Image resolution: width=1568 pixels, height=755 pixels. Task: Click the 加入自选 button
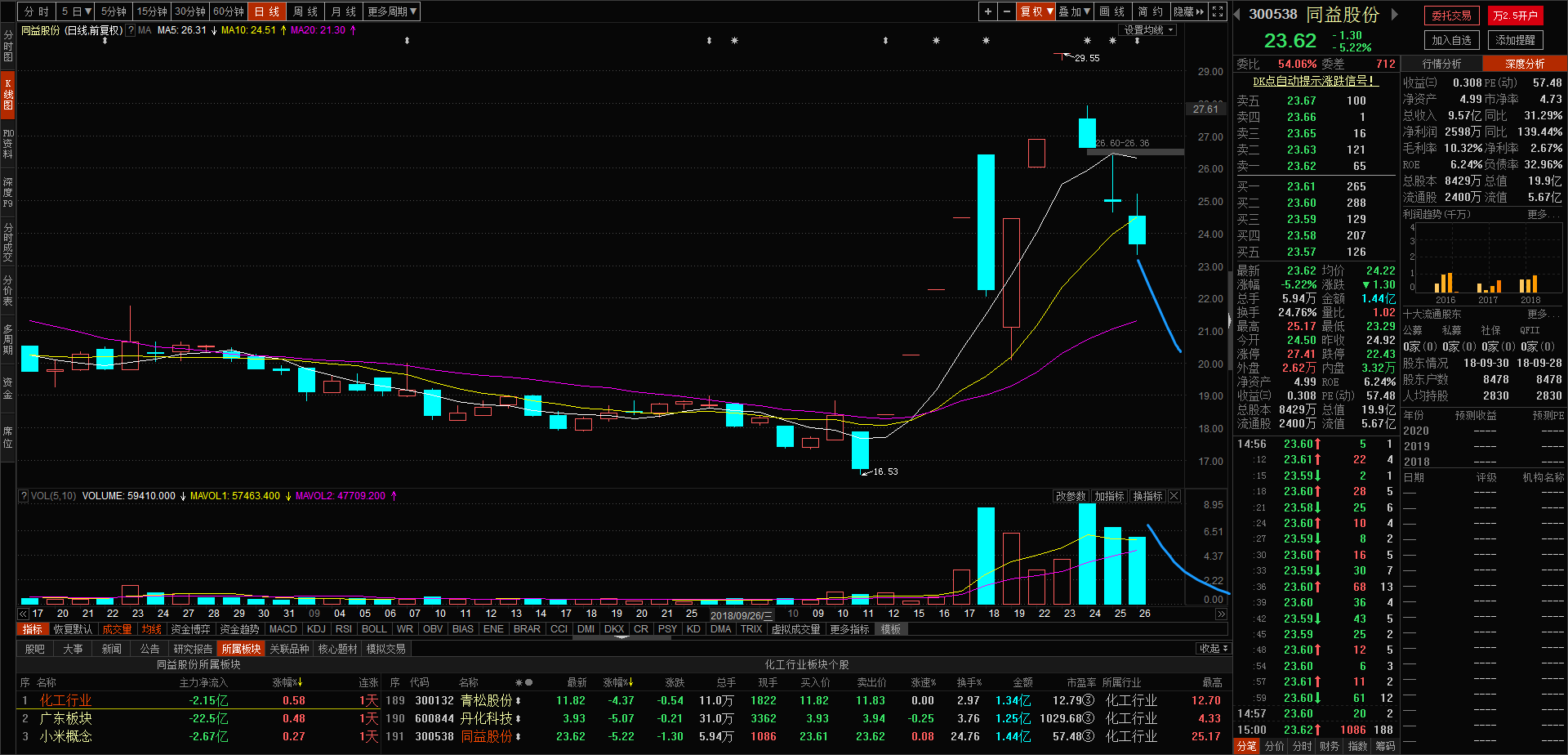coord(1451,40)
